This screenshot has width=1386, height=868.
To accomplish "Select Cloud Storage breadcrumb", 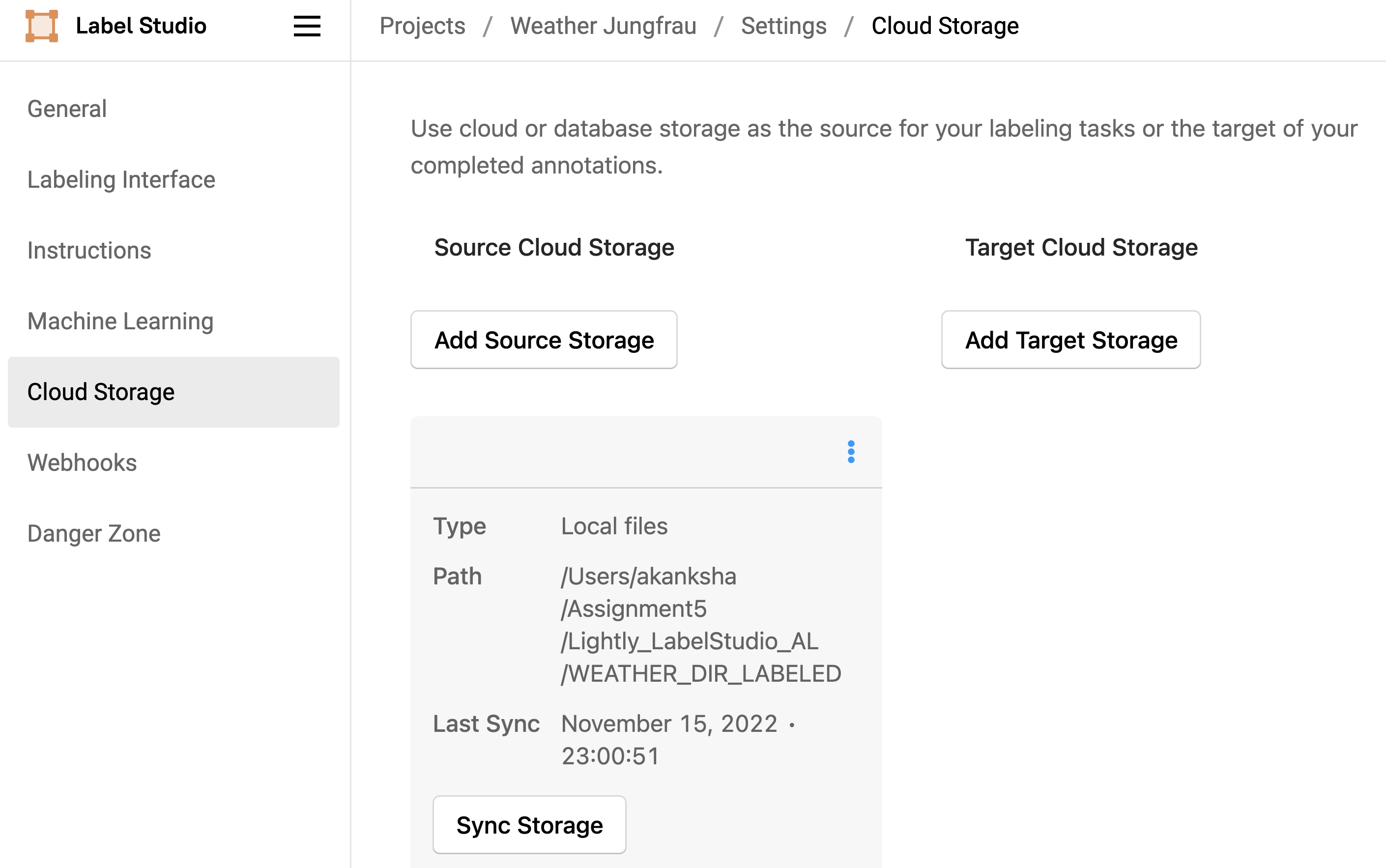I will point(945,26).
